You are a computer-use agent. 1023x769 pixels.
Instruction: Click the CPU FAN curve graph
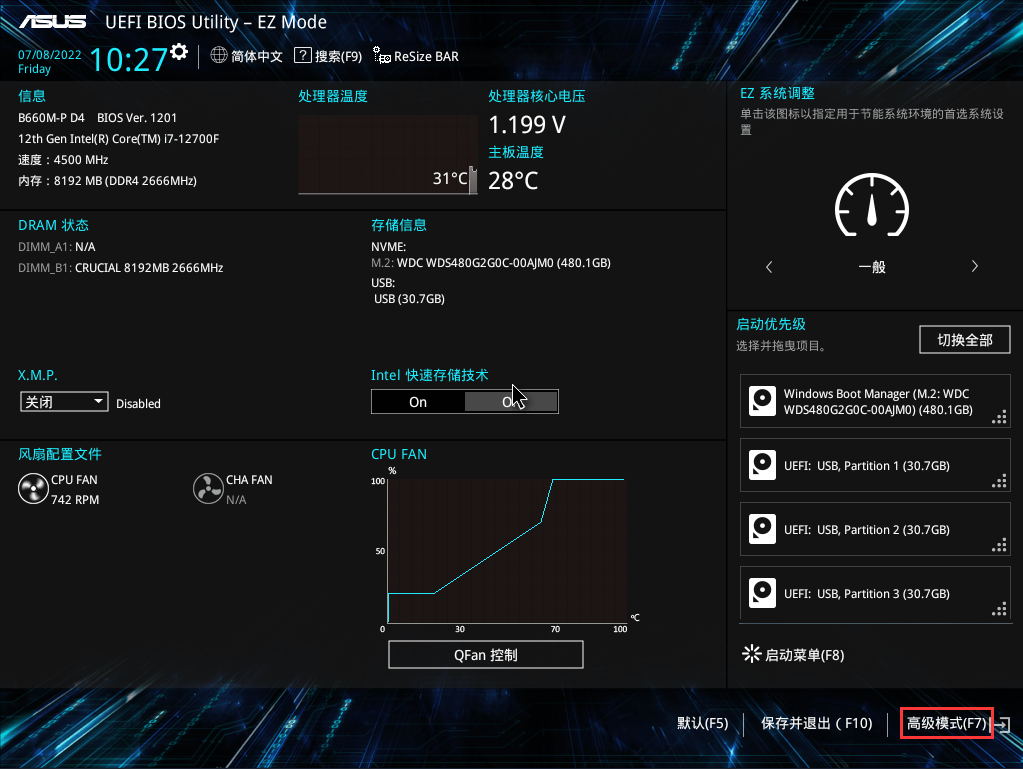(x=505, y=550)
